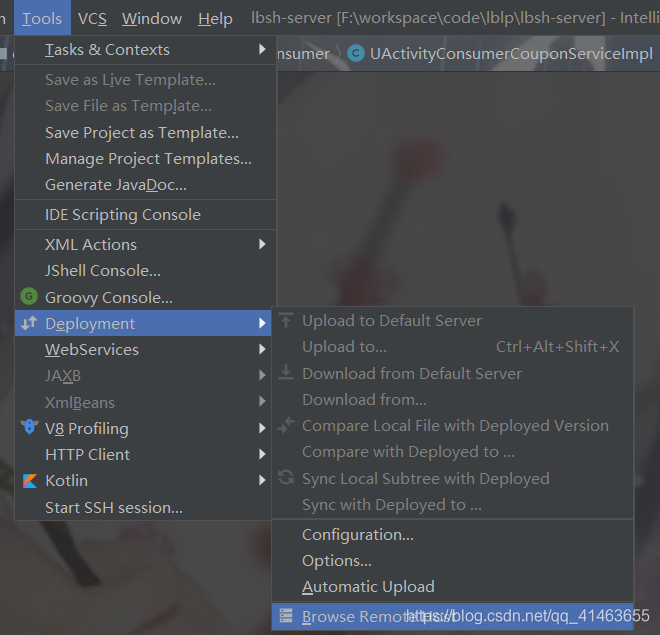Open the Window menu
The image size is (660, 635).
pyautogui.click(x=152, y=18)
